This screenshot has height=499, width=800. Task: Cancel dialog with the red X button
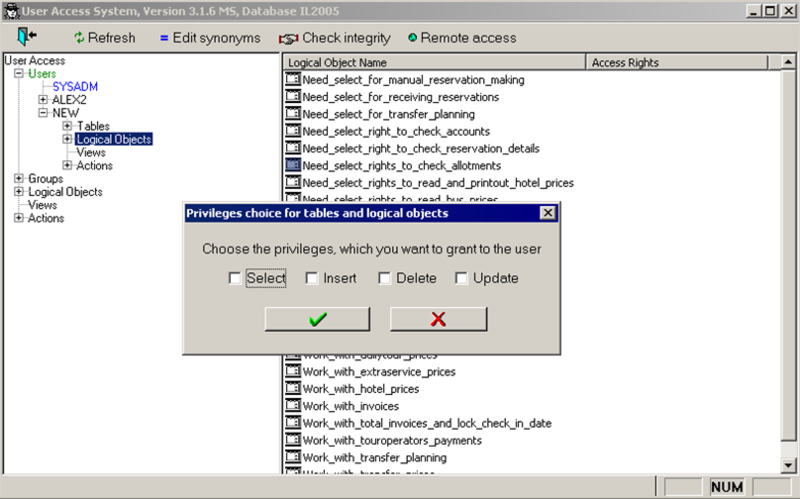[x=437, y=319]
